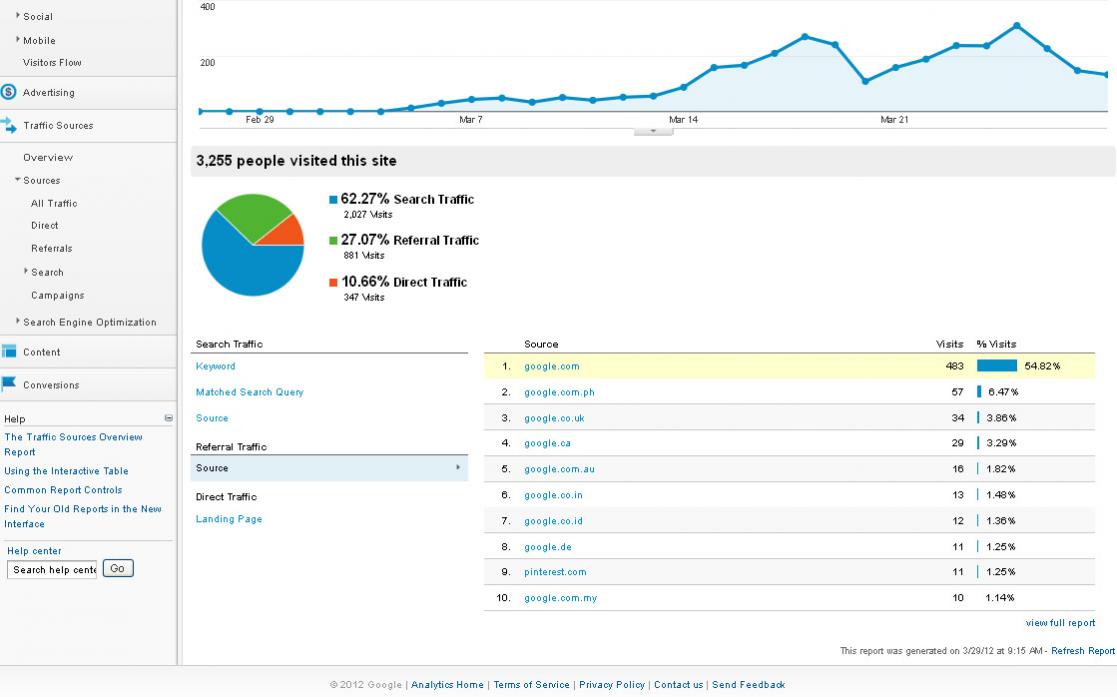Click the peak data point after Mar 21
Image resolution: width=1117 pixels, height=697 pixels.
click(1017, 26)
